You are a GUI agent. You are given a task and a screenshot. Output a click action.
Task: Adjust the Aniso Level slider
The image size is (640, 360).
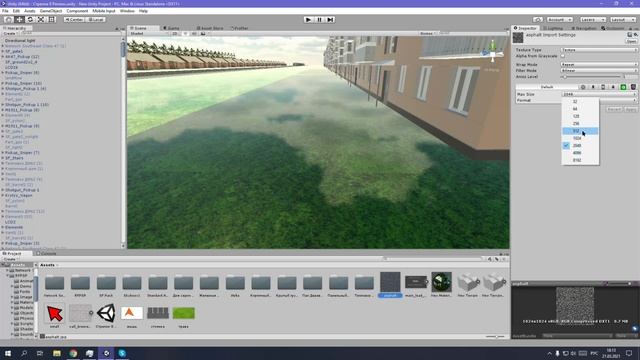point(591,77)
